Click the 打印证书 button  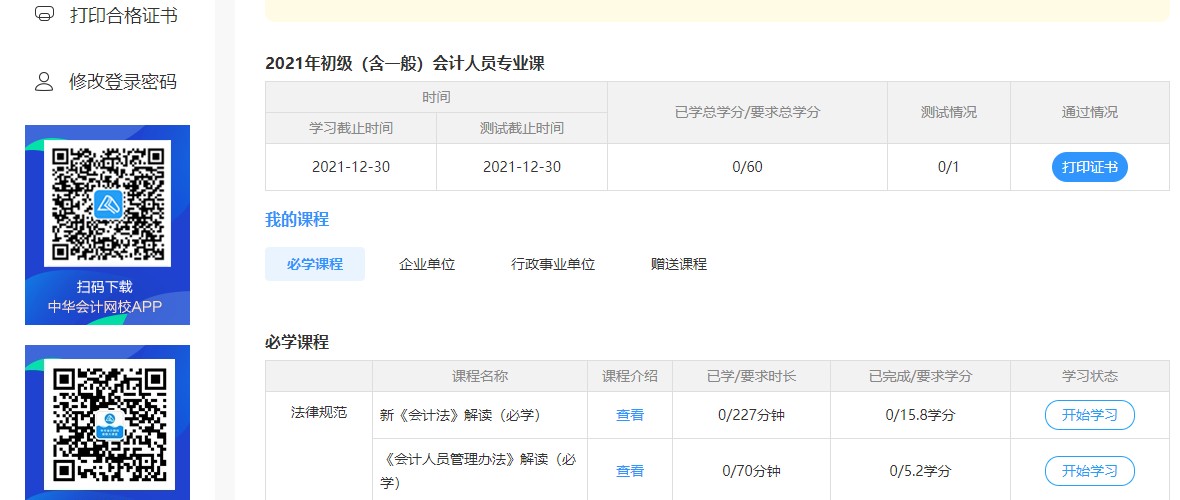1089,167
